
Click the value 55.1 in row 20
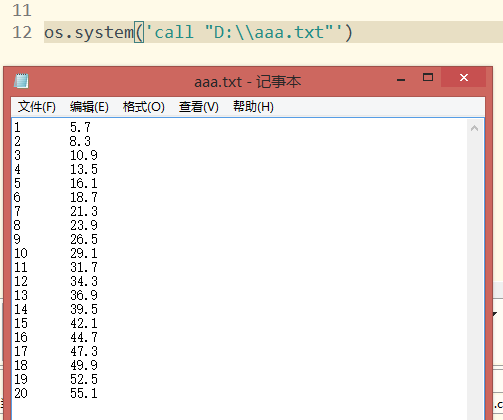coord(84,393)
